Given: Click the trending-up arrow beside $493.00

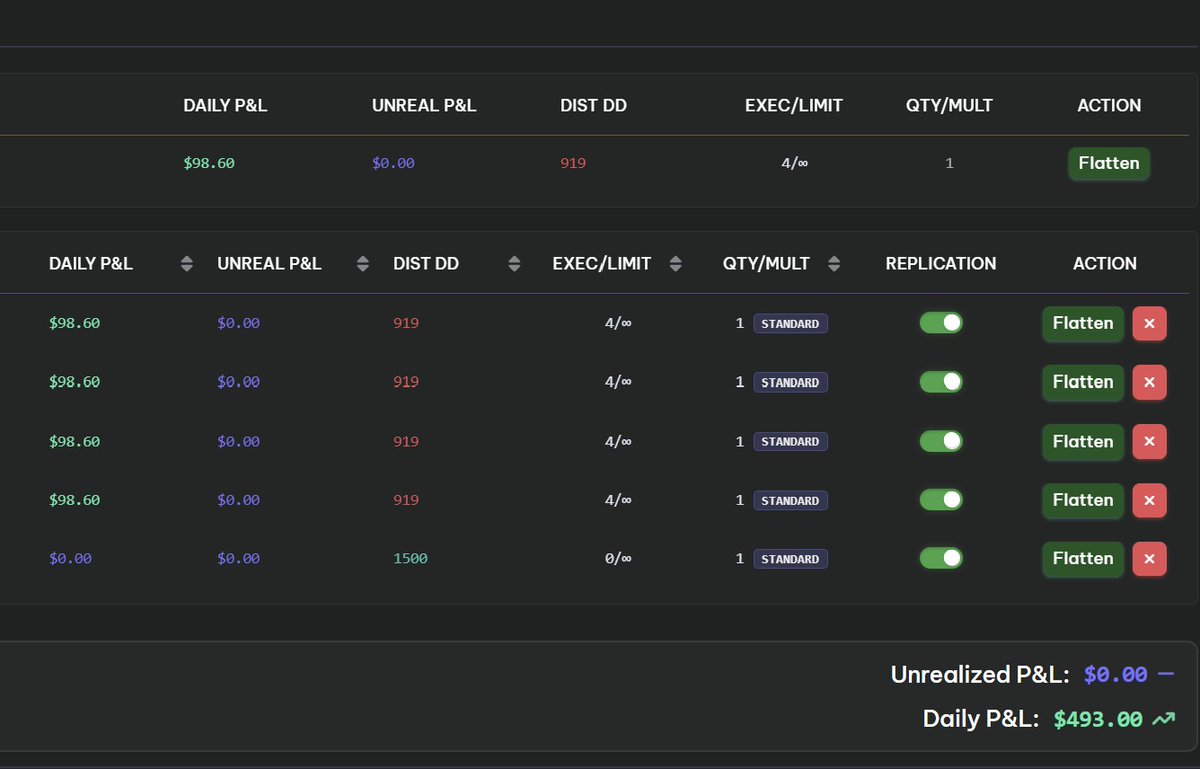Looking at the screenshot, I should [1163, 718].
